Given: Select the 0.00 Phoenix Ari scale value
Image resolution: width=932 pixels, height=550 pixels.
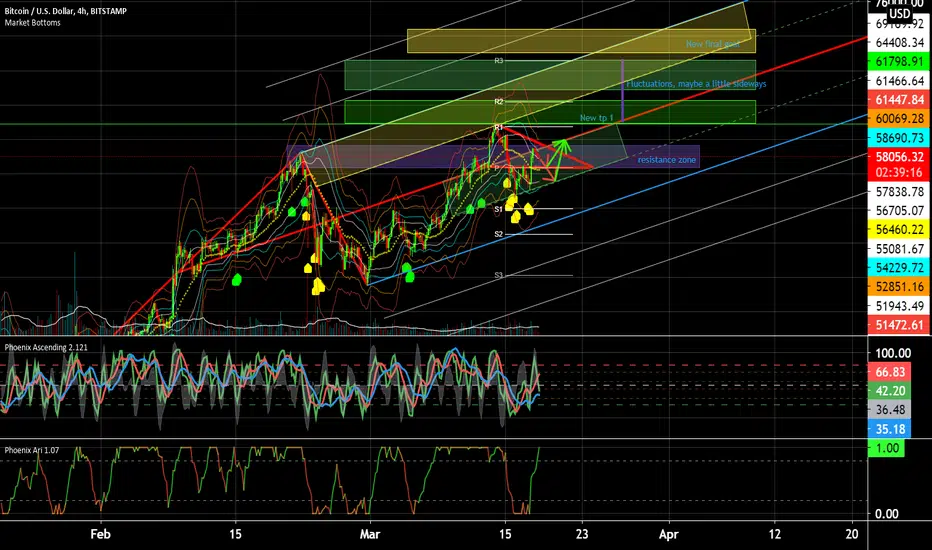Looking at the screenshot, I should tap(887, 513).
